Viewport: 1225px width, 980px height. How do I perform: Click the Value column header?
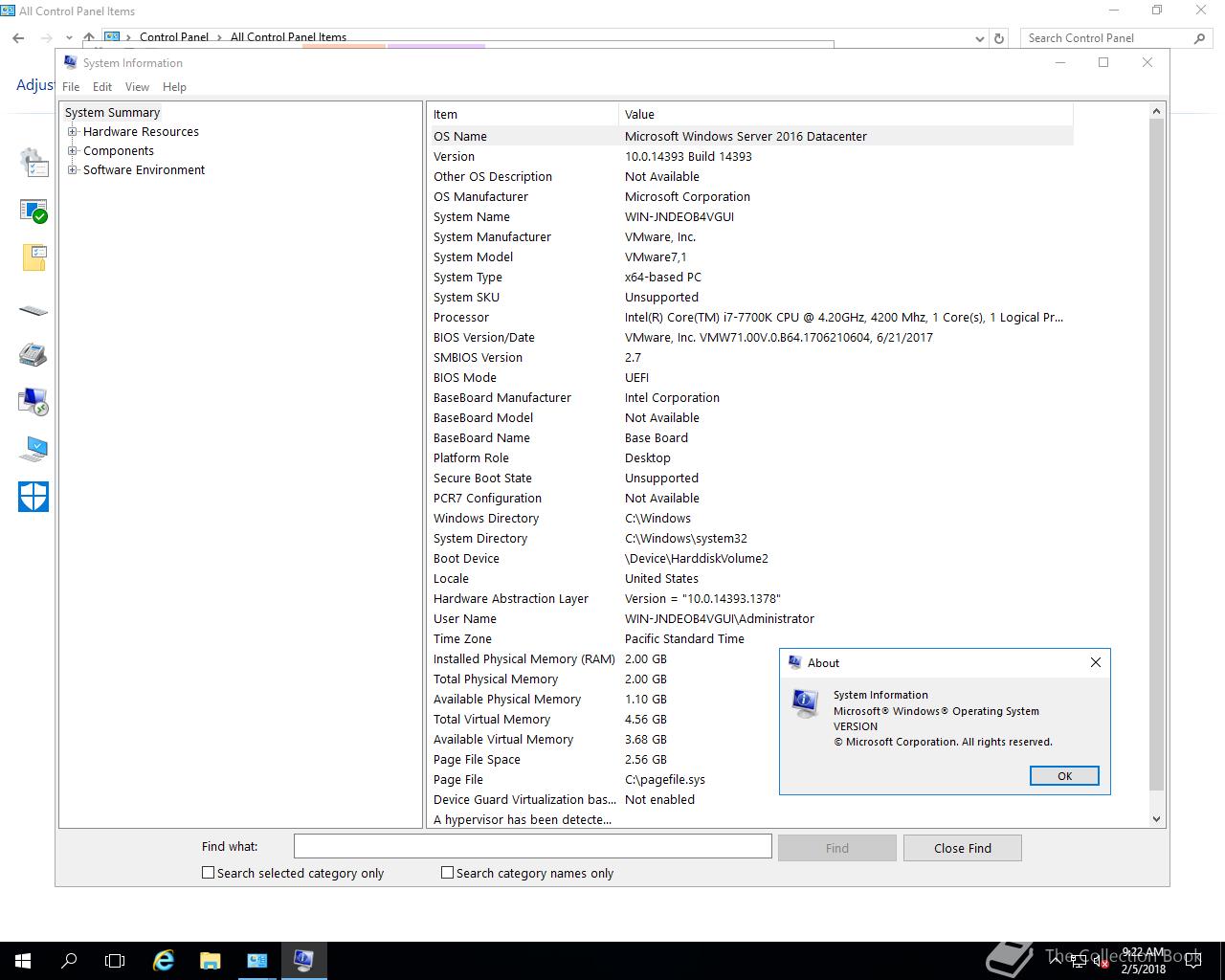coord(846,114)
